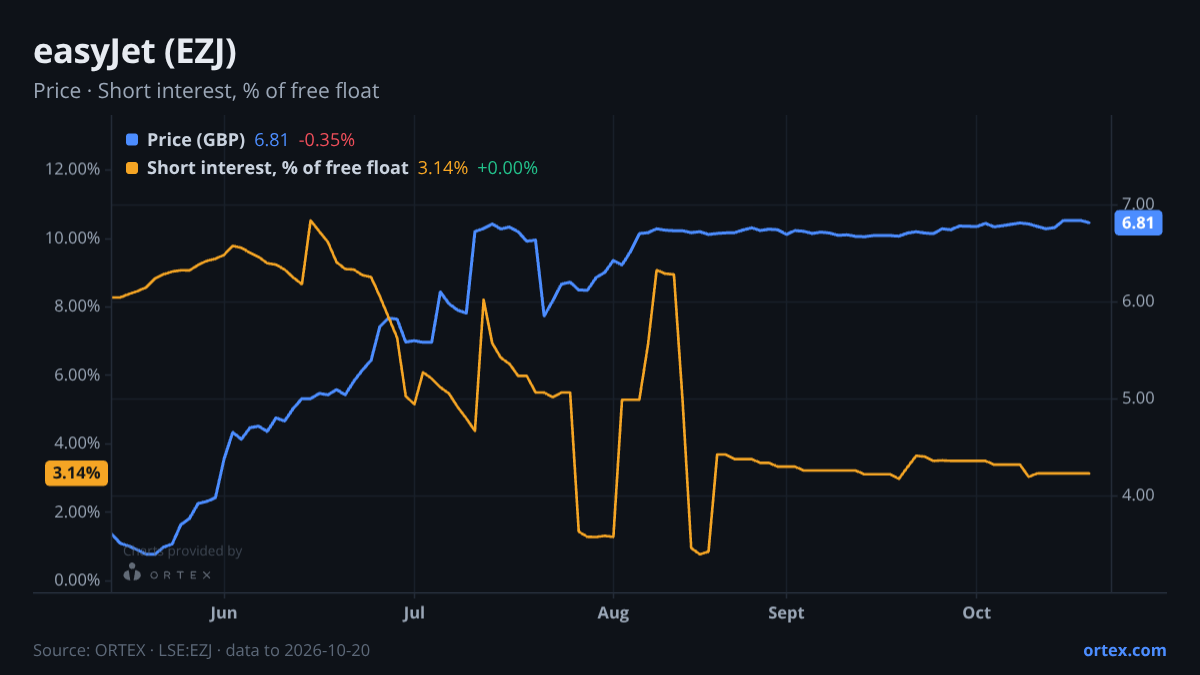Click the Oct x-axis label
This screenshot has width=1200, height=675.
click(x=976, y=612)
